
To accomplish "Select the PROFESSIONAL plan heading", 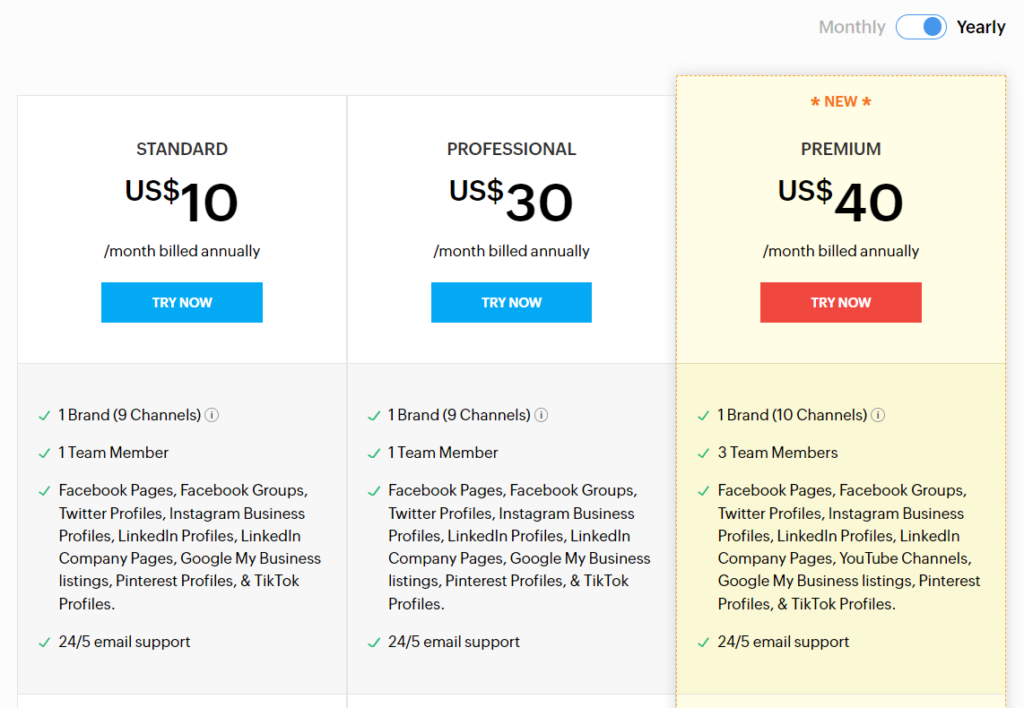I will [x=511, y=149].
